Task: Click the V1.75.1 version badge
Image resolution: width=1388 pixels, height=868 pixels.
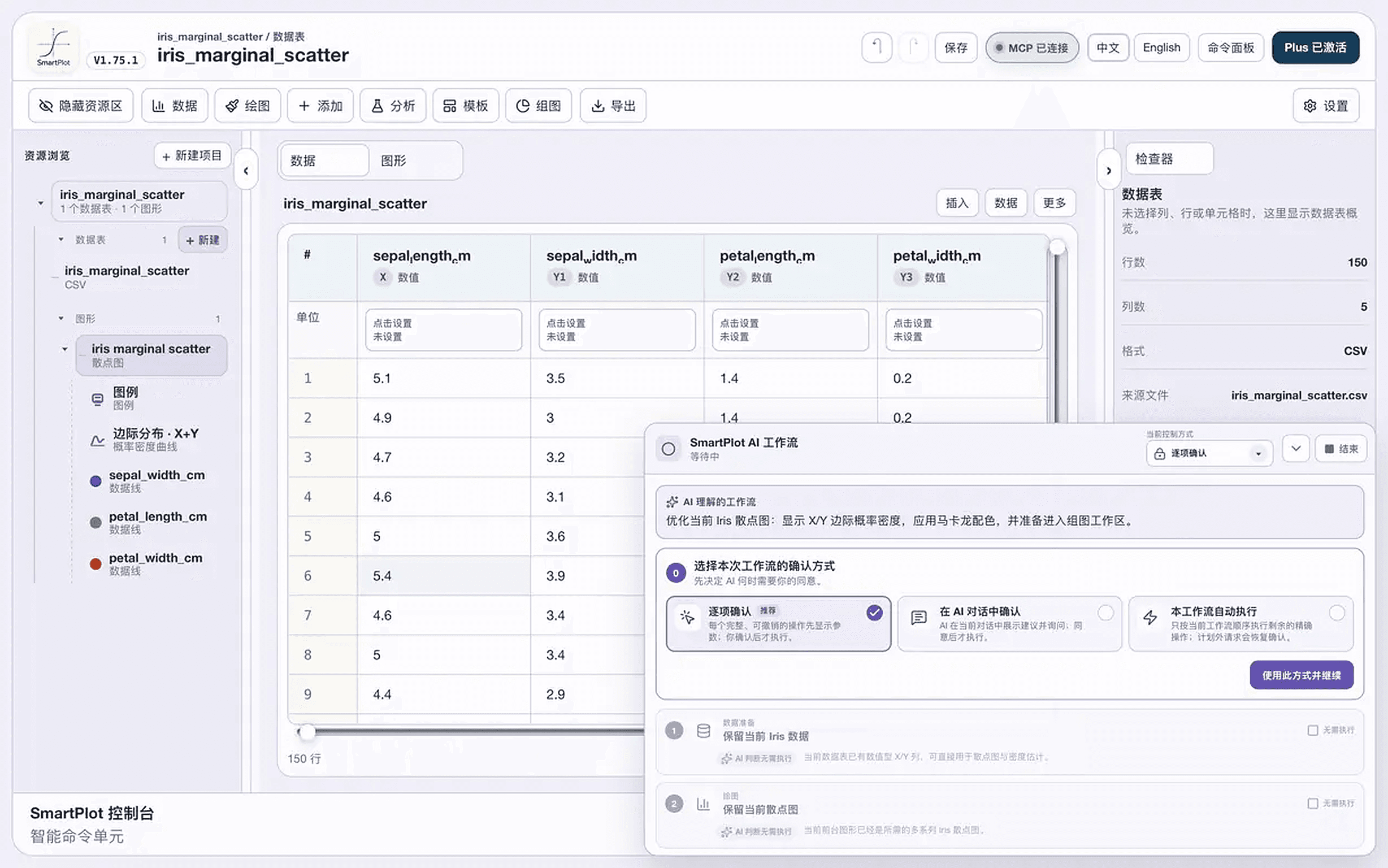Action: 115,60
